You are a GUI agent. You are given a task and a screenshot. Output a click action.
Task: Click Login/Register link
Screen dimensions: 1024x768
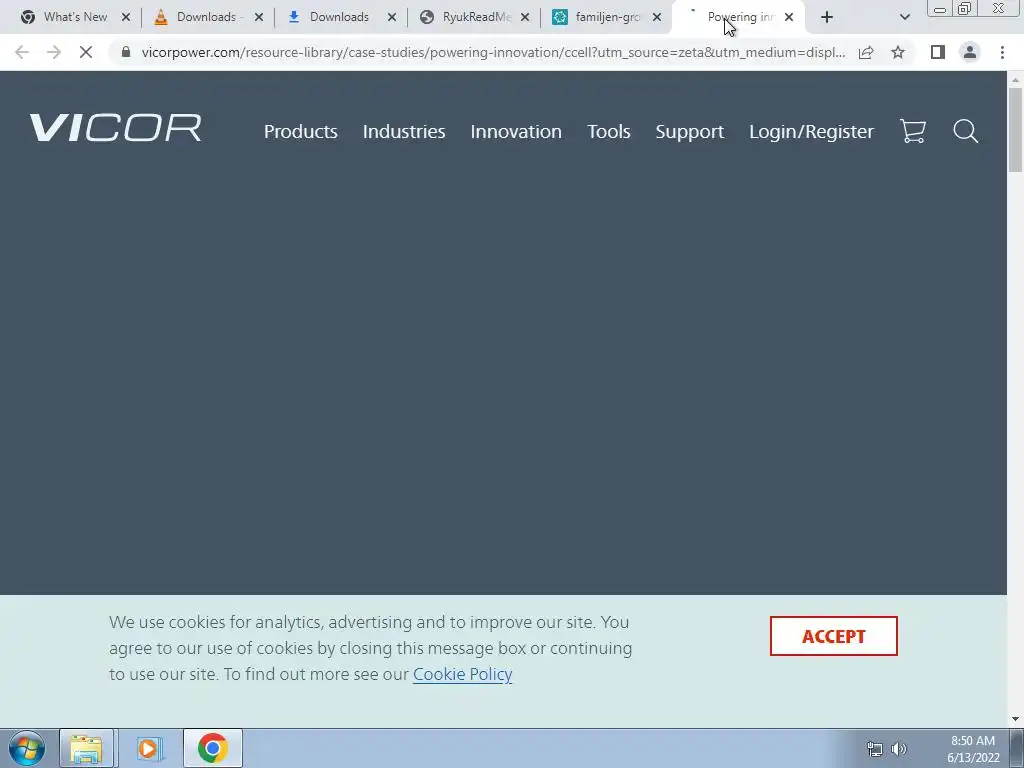pyautogui.click(x=811, y=131)
